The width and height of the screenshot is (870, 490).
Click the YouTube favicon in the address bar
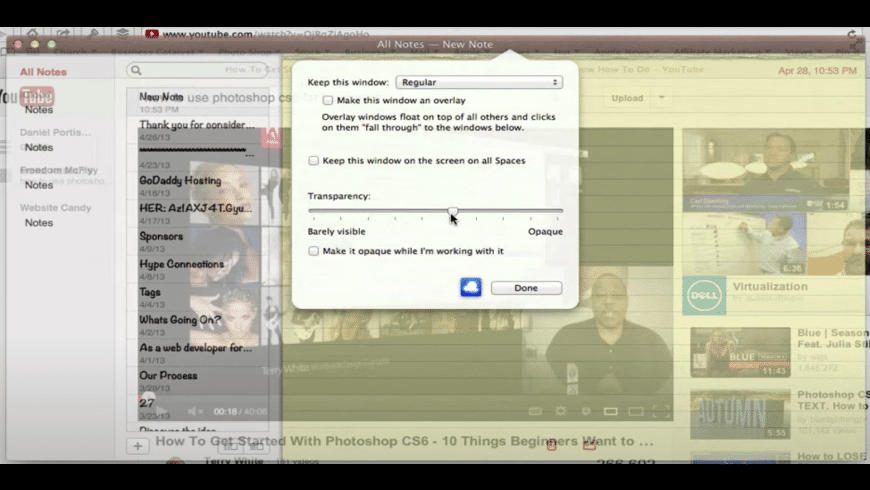click(x=151, y=34)
